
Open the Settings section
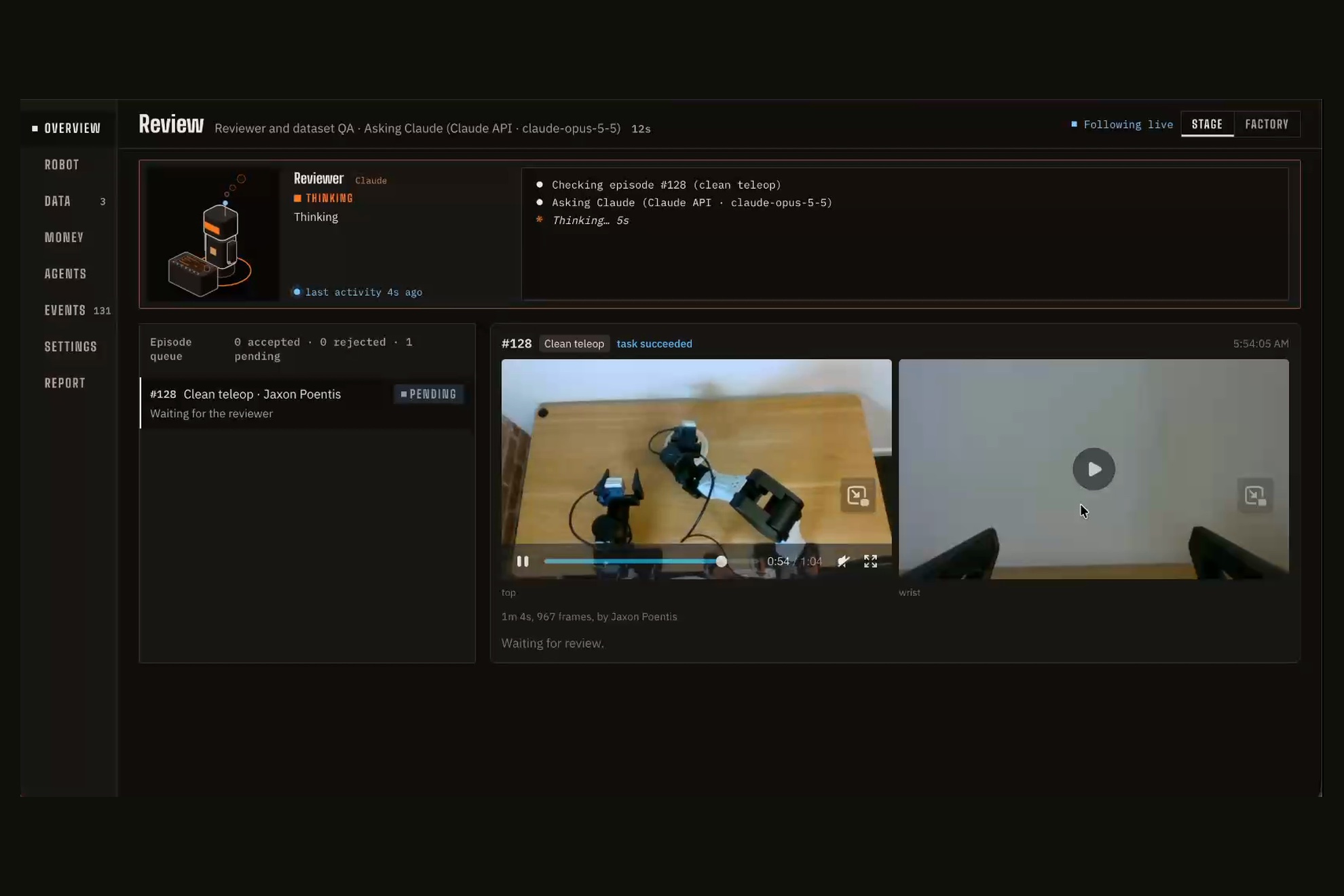point(71,346)
